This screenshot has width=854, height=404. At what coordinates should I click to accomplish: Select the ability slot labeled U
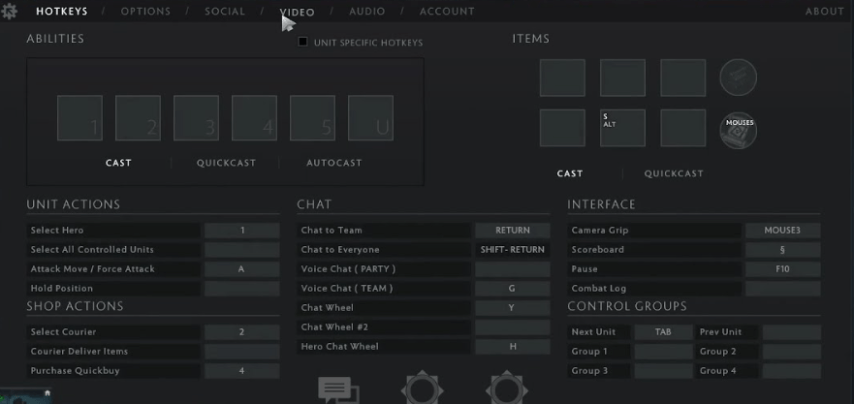[370, 118]
